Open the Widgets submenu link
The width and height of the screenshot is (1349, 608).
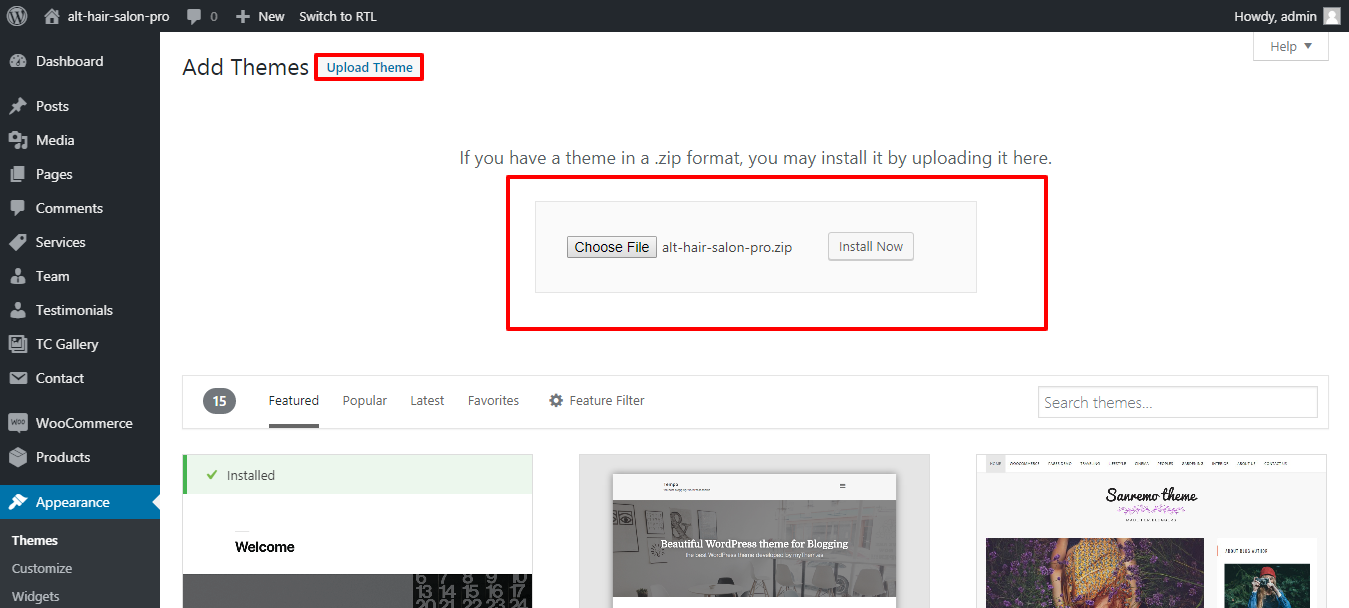pos(36,596)
